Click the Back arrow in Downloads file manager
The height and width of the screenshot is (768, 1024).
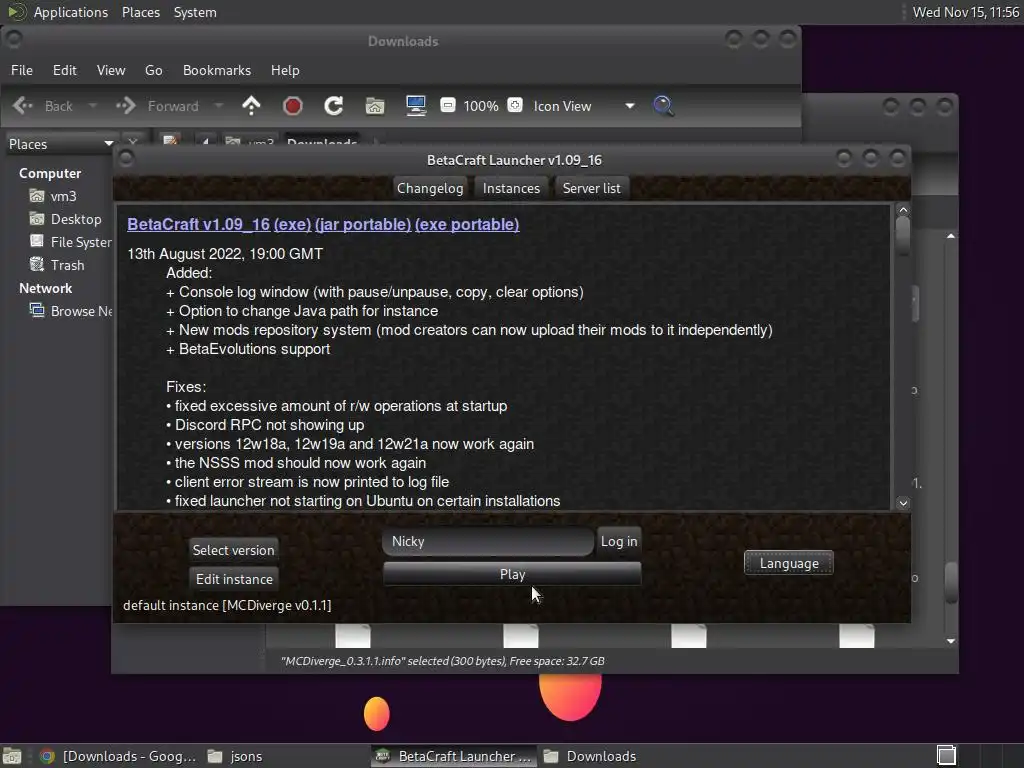click(23, 106)
